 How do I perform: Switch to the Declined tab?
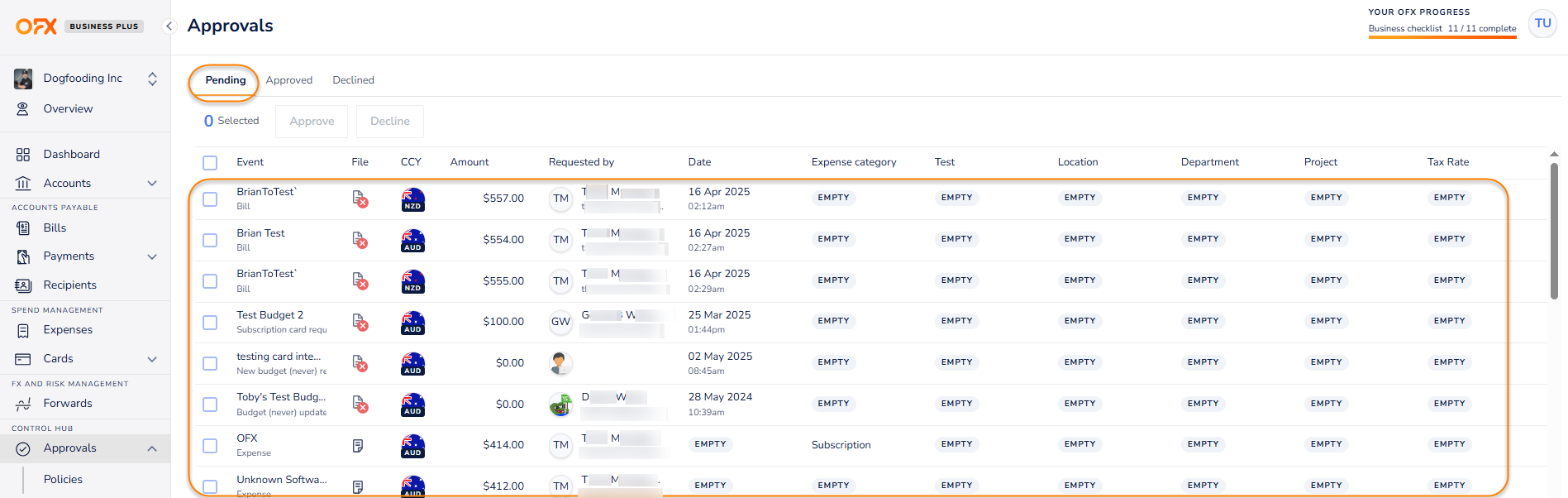[353, 80]
